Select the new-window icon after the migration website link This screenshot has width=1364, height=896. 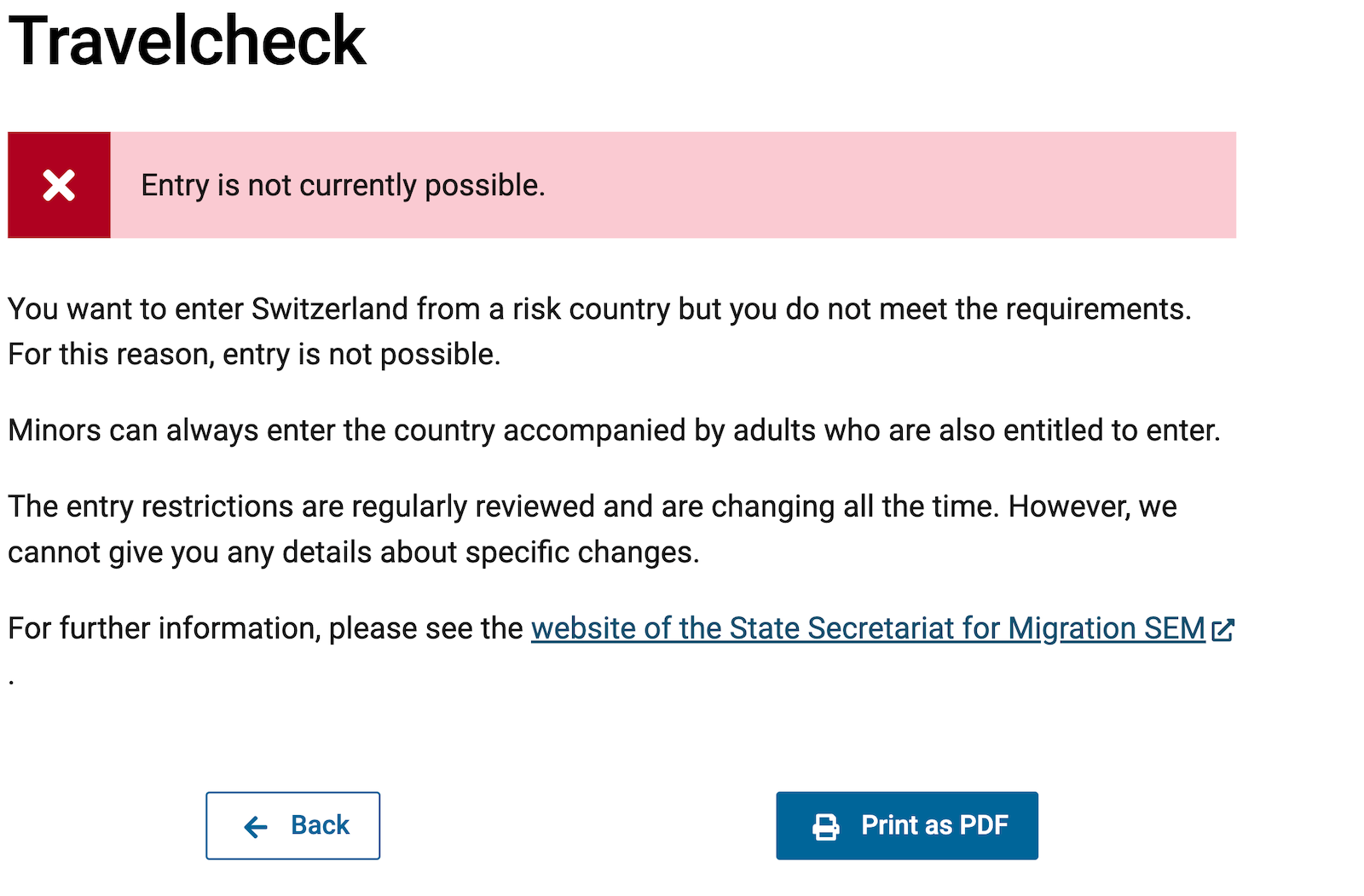coord(1224,630)
